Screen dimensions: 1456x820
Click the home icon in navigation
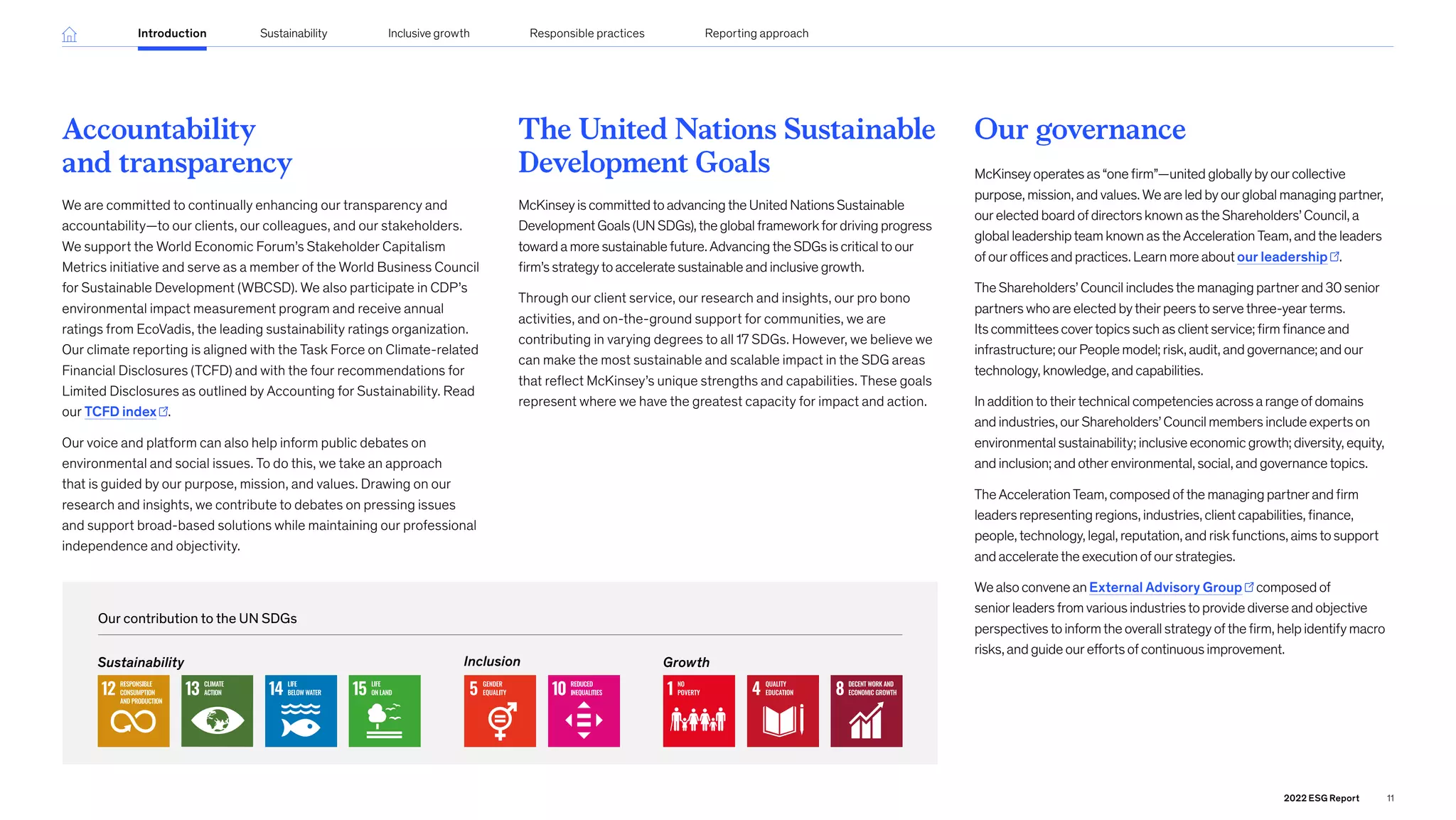[69, 34]
